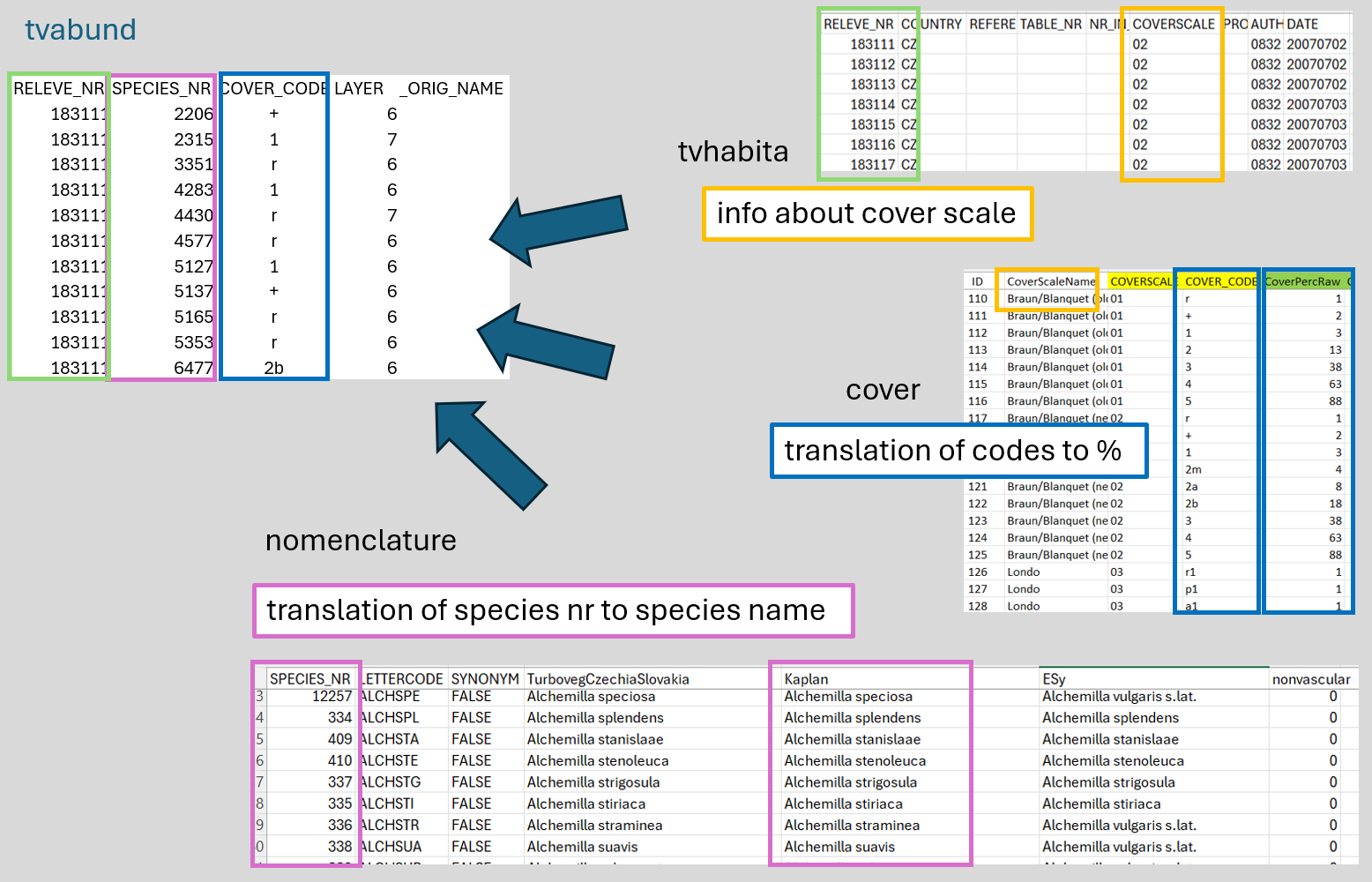
Task: Select the 'translation of codes to %' box
Action: click(x=958, y=451)
